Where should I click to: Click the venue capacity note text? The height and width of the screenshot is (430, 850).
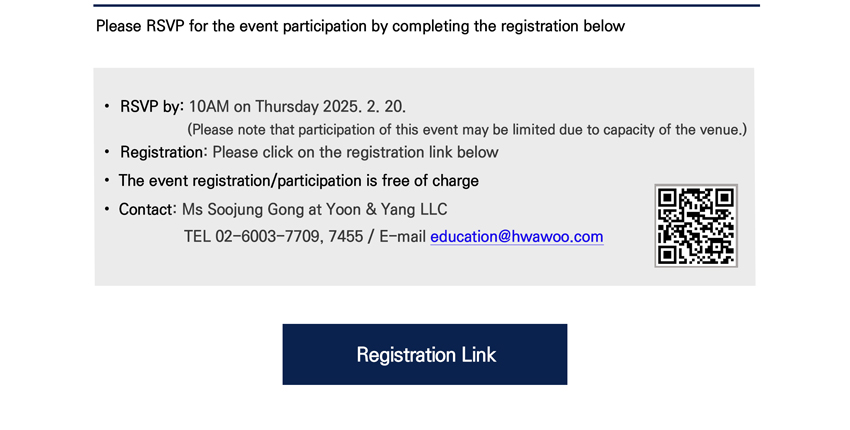pyautogui.click(x=467, y=130)
